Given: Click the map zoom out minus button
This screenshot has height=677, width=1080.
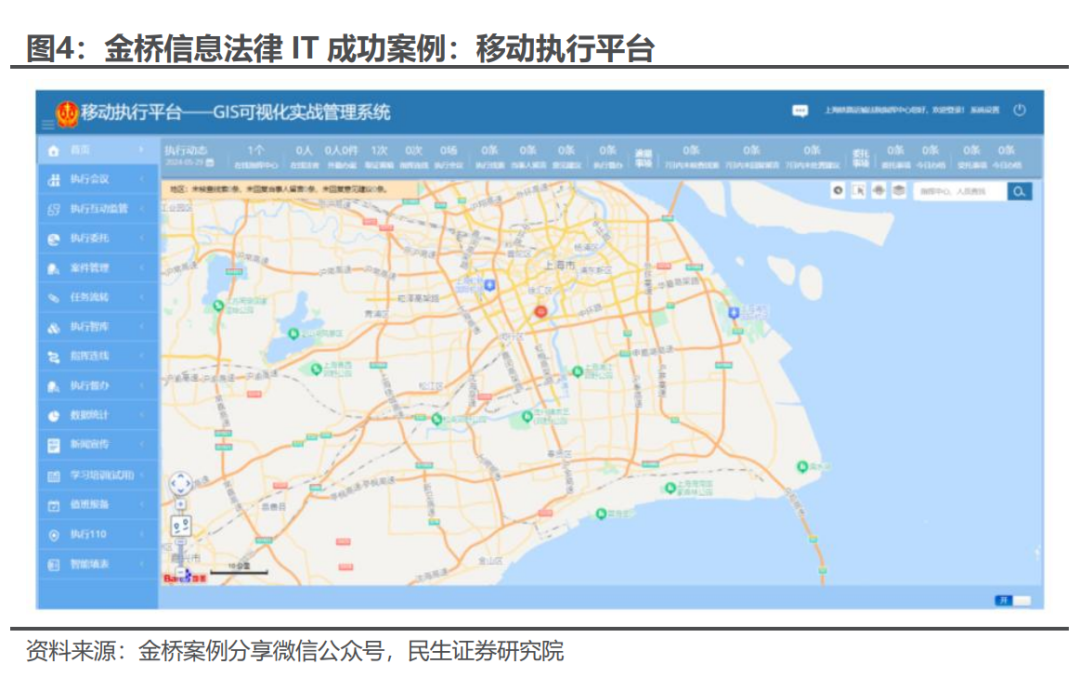Looking at the screenshot, I should [x=180, y=572].
